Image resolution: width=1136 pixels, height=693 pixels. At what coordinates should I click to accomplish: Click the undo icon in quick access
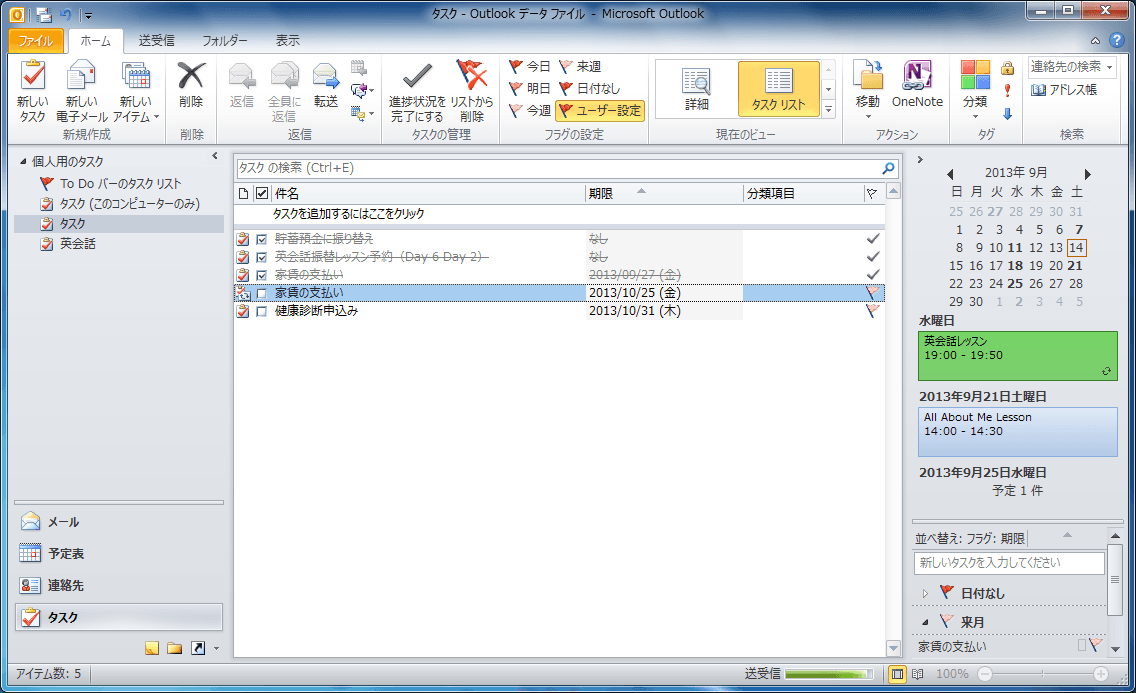pos(66,14)
